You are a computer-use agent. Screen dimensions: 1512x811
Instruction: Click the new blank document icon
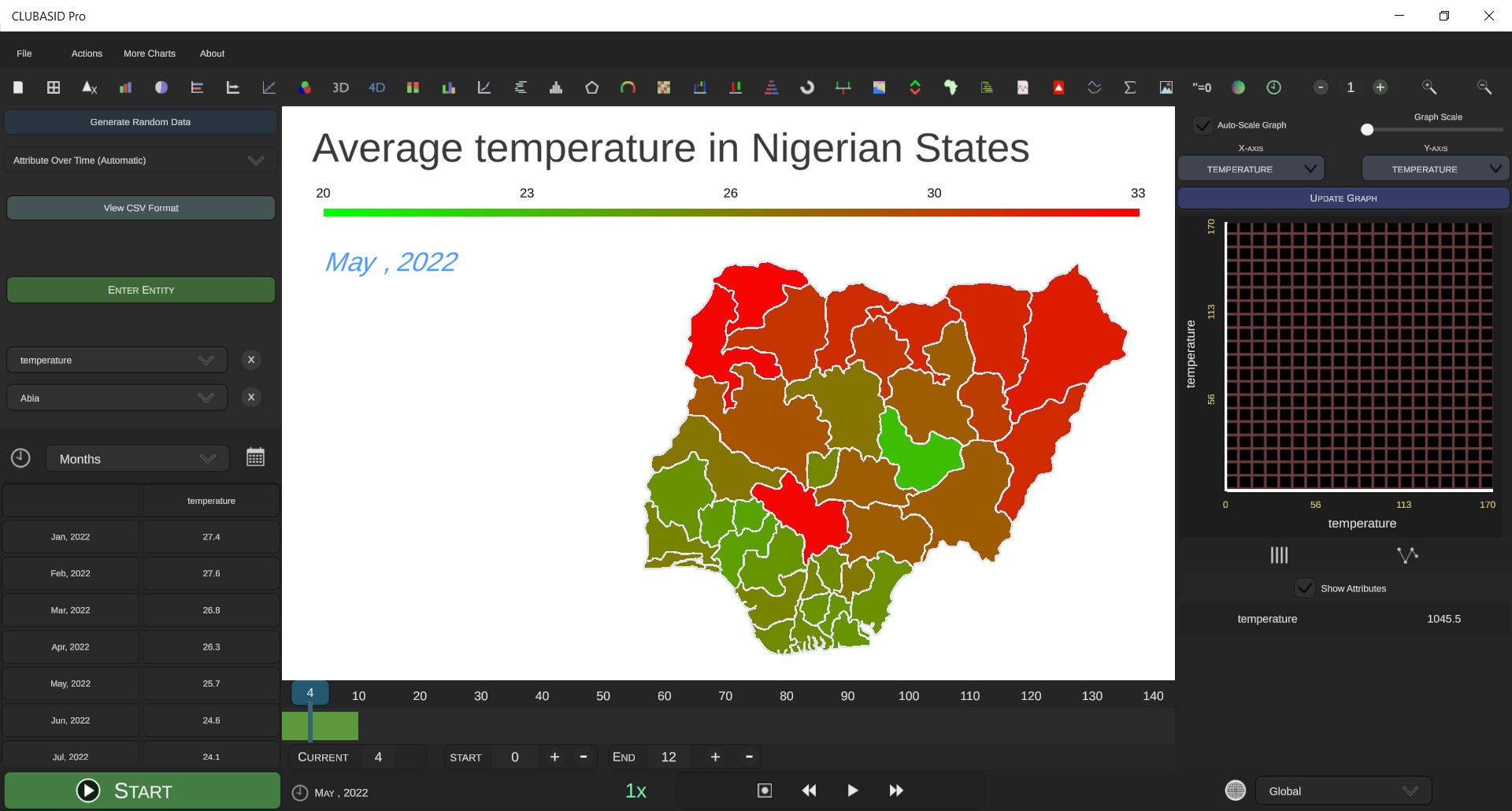tap(18, 87)
